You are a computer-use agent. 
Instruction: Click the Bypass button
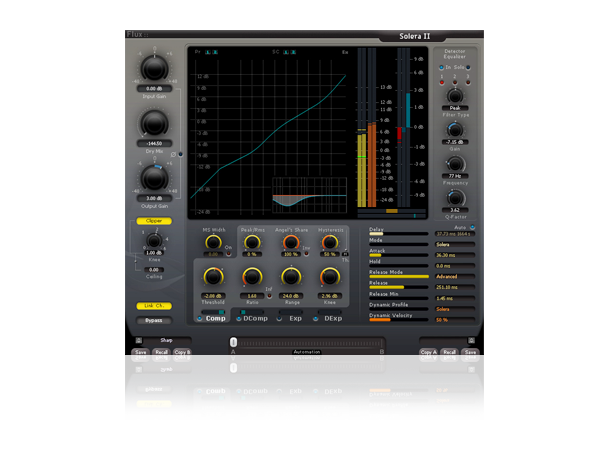[154, 320]
